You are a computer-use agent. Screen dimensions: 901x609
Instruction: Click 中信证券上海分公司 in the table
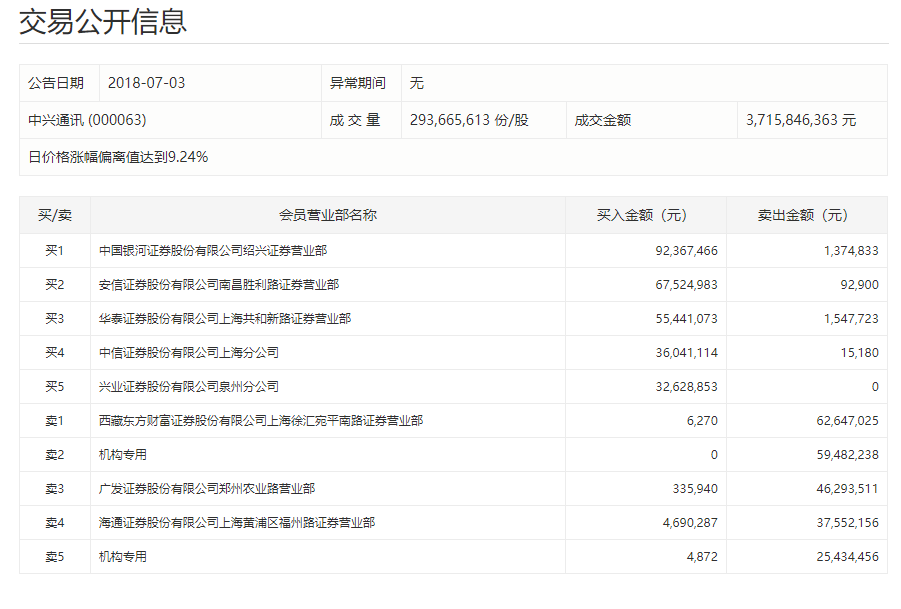click(189, 353)
